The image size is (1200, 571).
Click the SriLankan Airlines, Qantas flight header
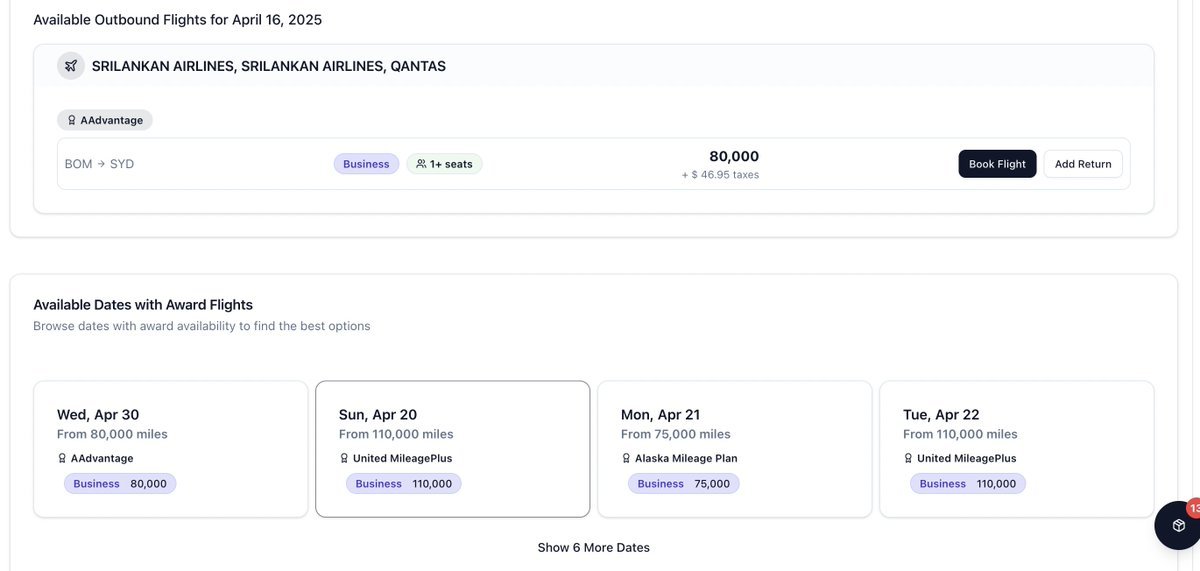point(268,66)
